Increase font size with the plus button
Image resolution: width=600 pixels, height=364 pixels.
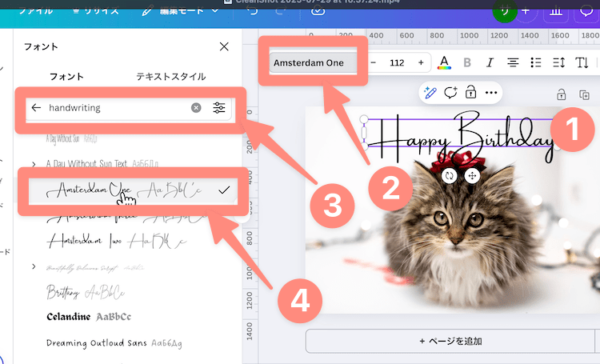point(421,63)
